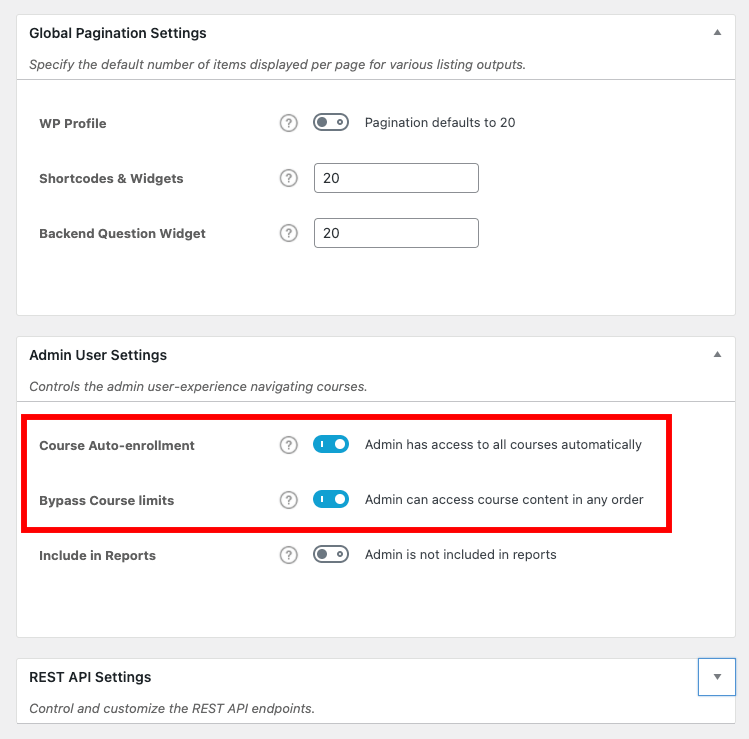Disable the Course Auto-enrollment toggle
749x739 pixels.
click(x=331, y=445)
